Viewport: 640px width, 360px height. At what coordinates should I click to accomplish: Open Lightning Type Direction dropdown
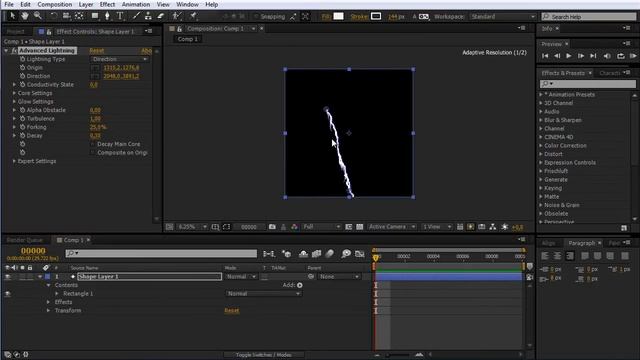click(x=120, y=59)
